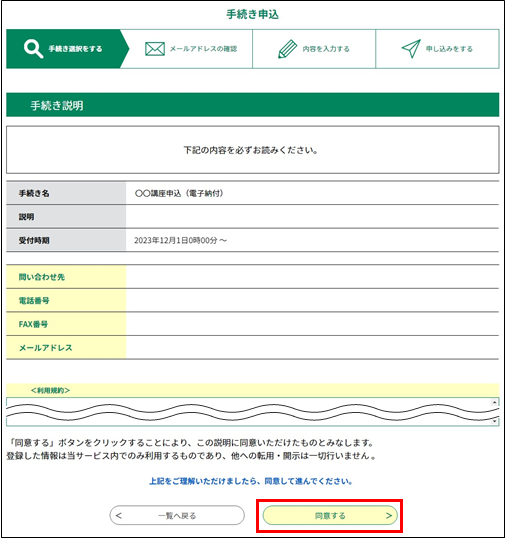Click terms box scroll down arrow

tap(494, 421)
